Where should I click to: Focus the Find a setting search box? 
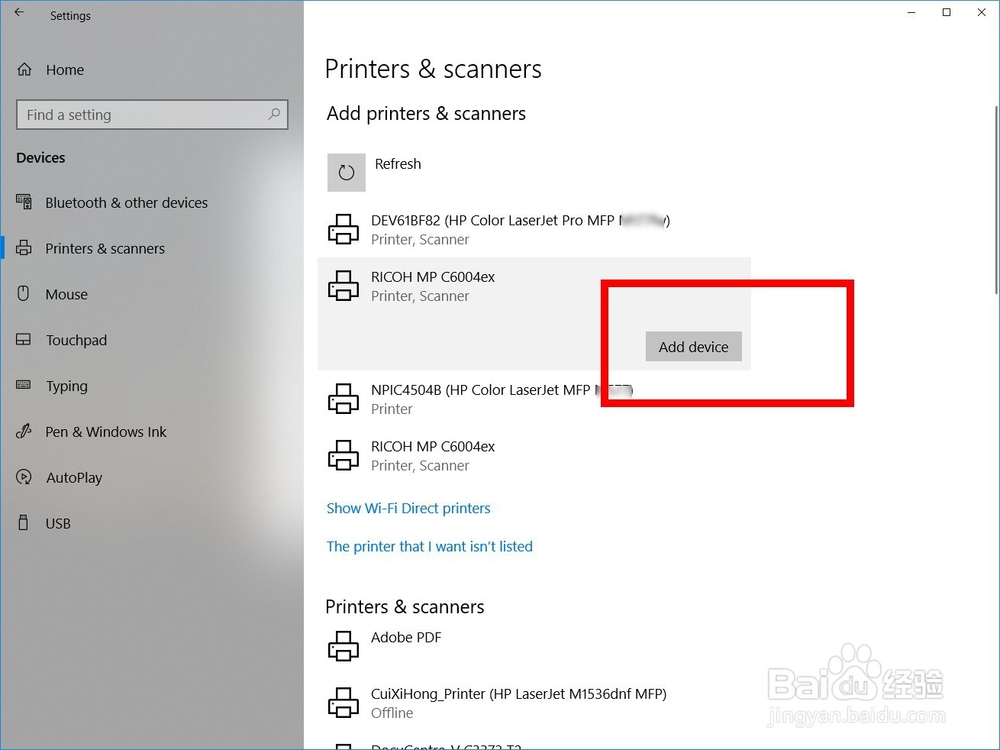(x=152, y=115)
